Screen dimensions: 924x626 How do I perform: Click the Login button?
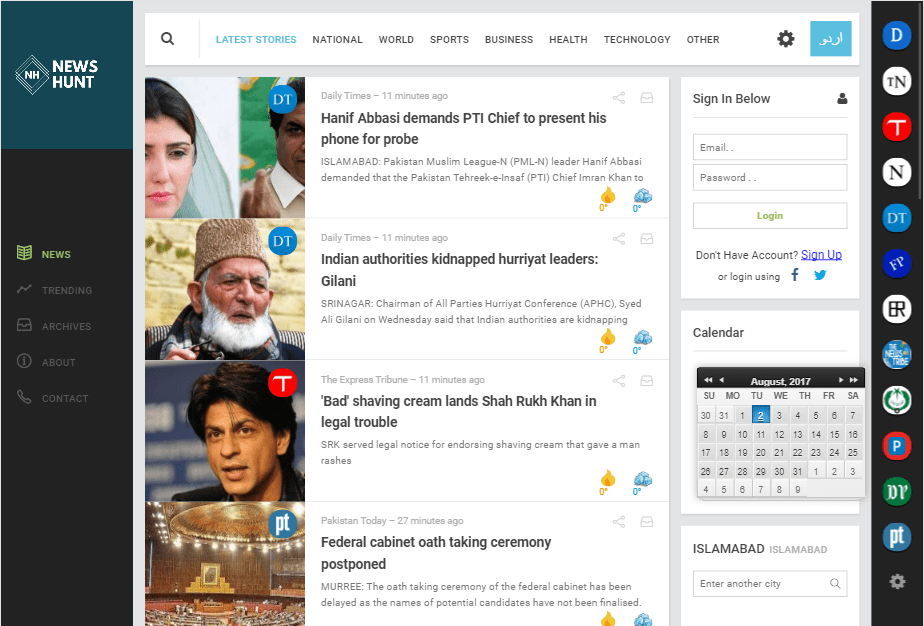point(770,216)
